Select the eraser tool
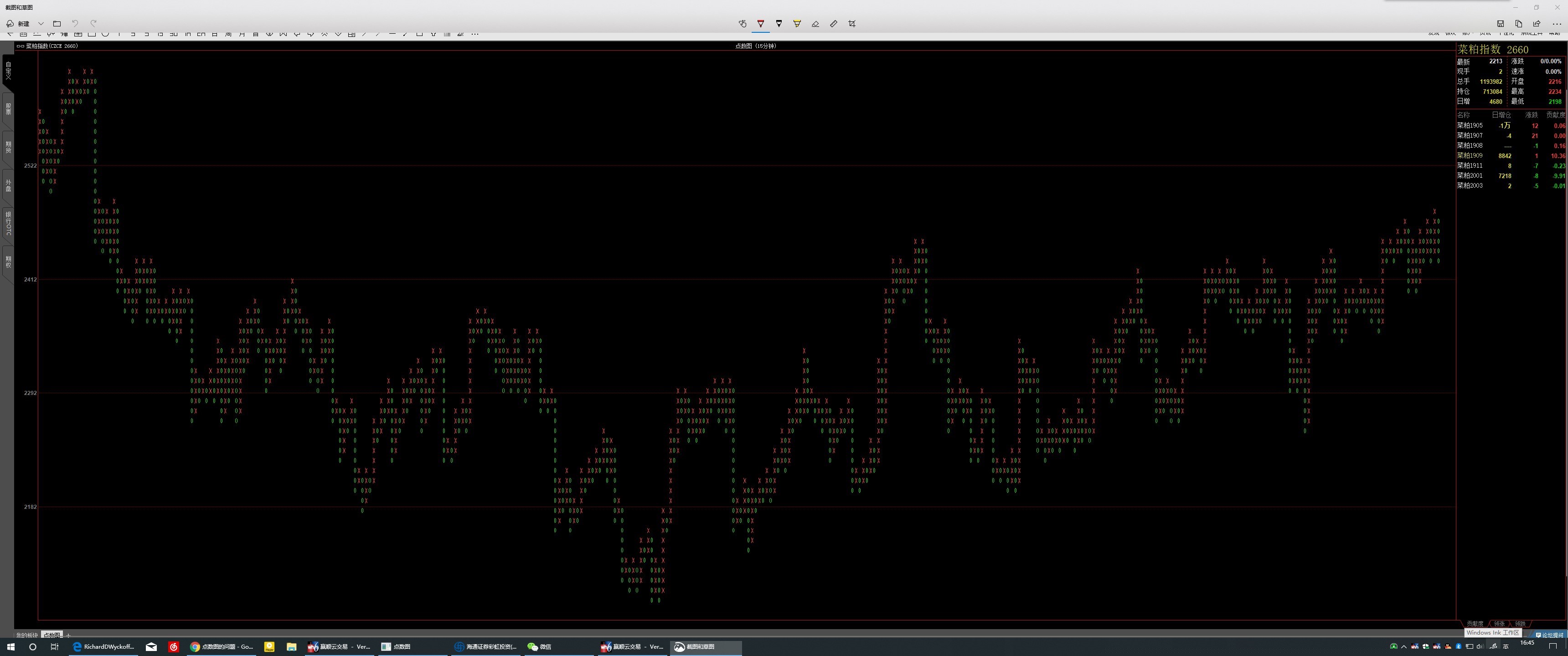 click(815, 24)
